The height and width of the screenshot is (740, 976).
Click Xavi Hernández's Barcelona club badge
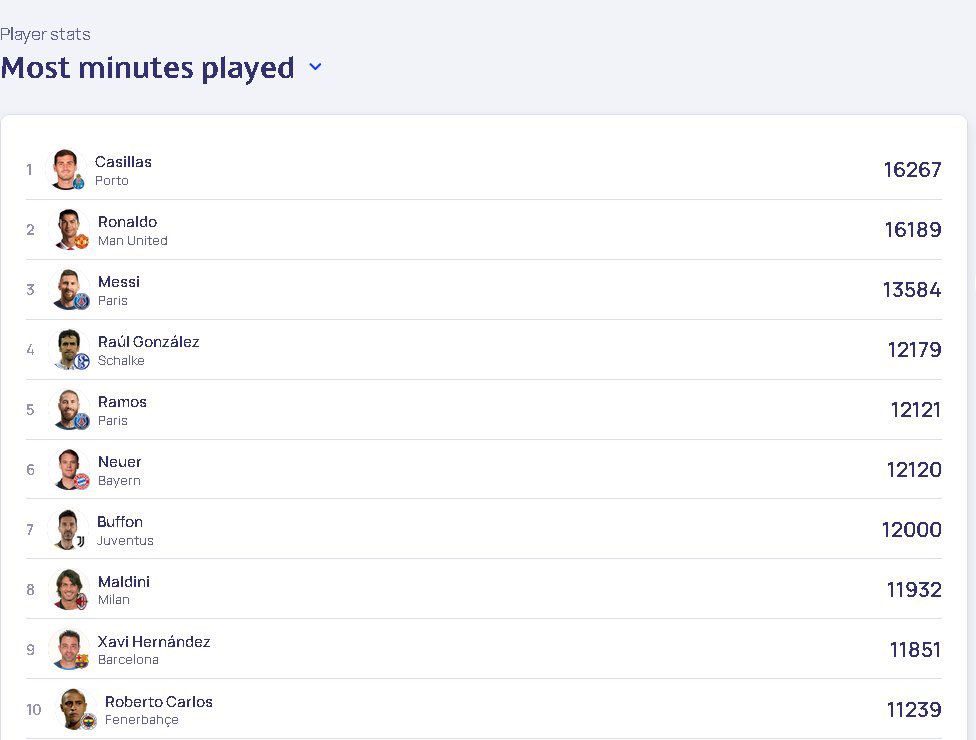point(82,661)
